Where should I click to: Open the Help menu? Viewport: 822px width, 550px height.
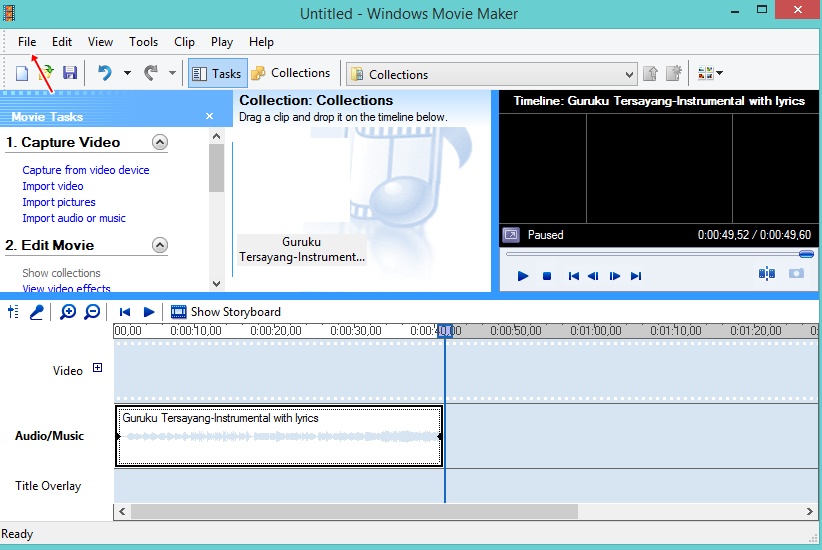point(261,42)
